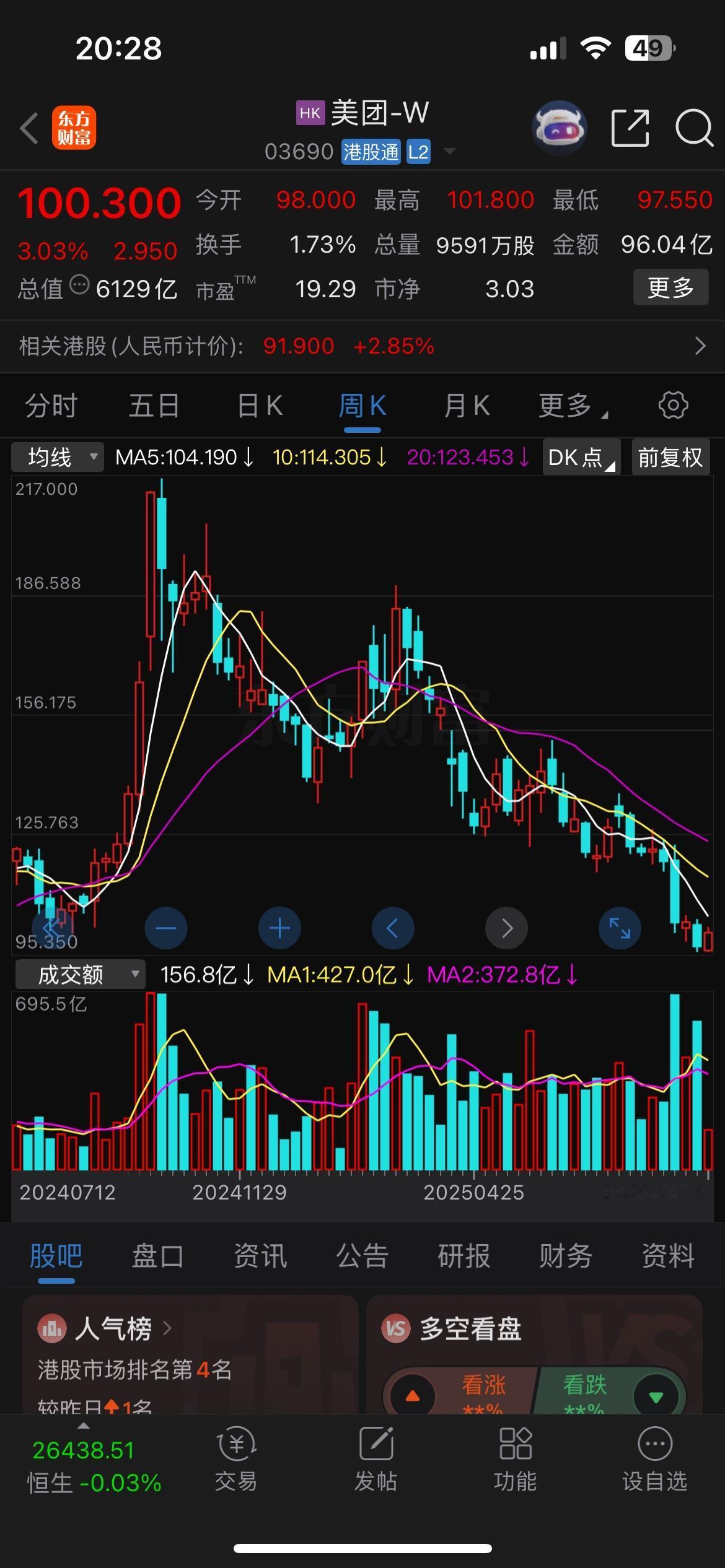The width and height of the screenshot is (725, 1568).
Task: Zoom in chart with plus button
Action: (x=279, y=928)
